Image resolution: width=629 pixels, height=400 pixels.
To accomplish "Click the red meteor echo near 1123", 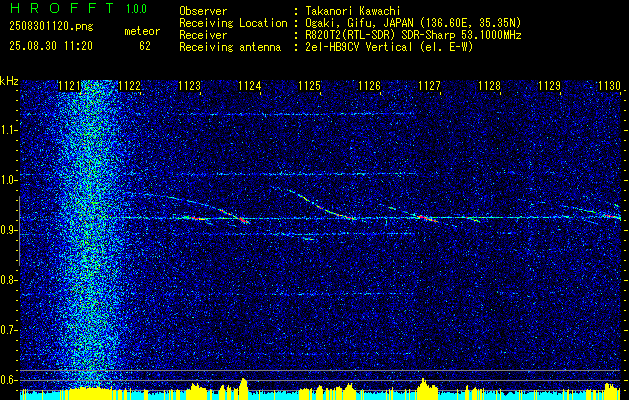I will point(195,218).
